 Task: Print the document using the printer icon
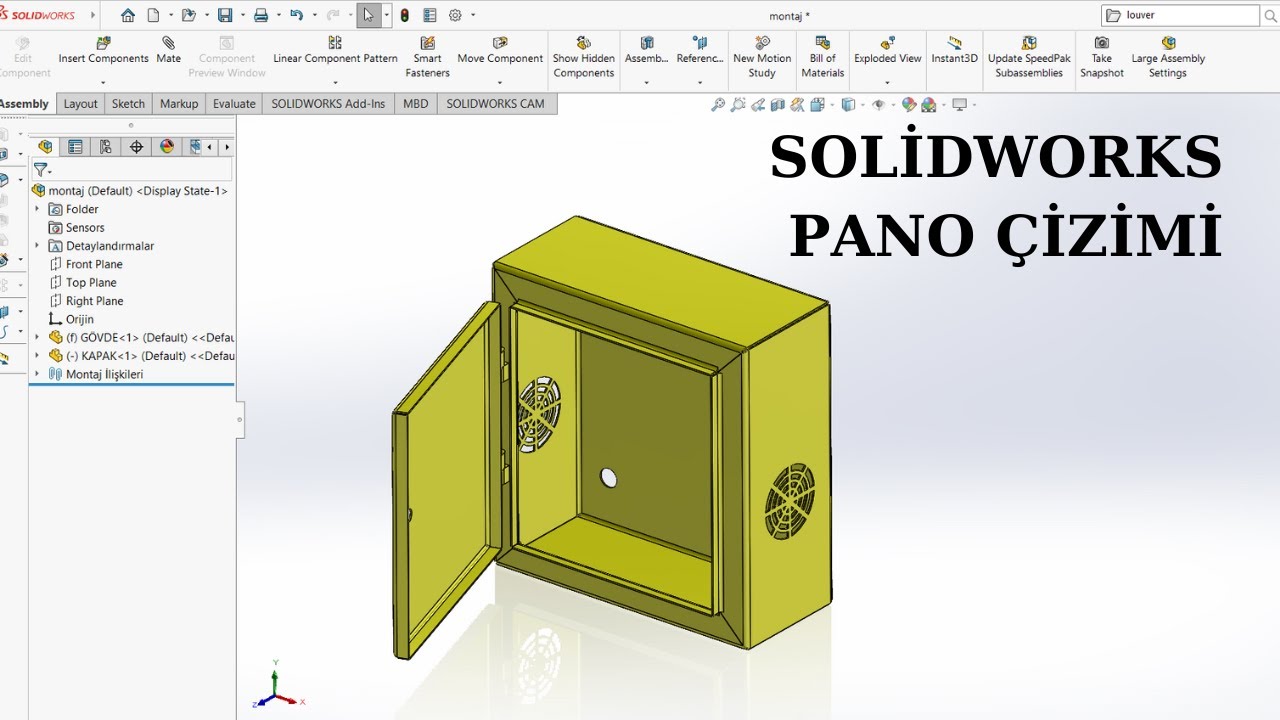pos(261,15)
